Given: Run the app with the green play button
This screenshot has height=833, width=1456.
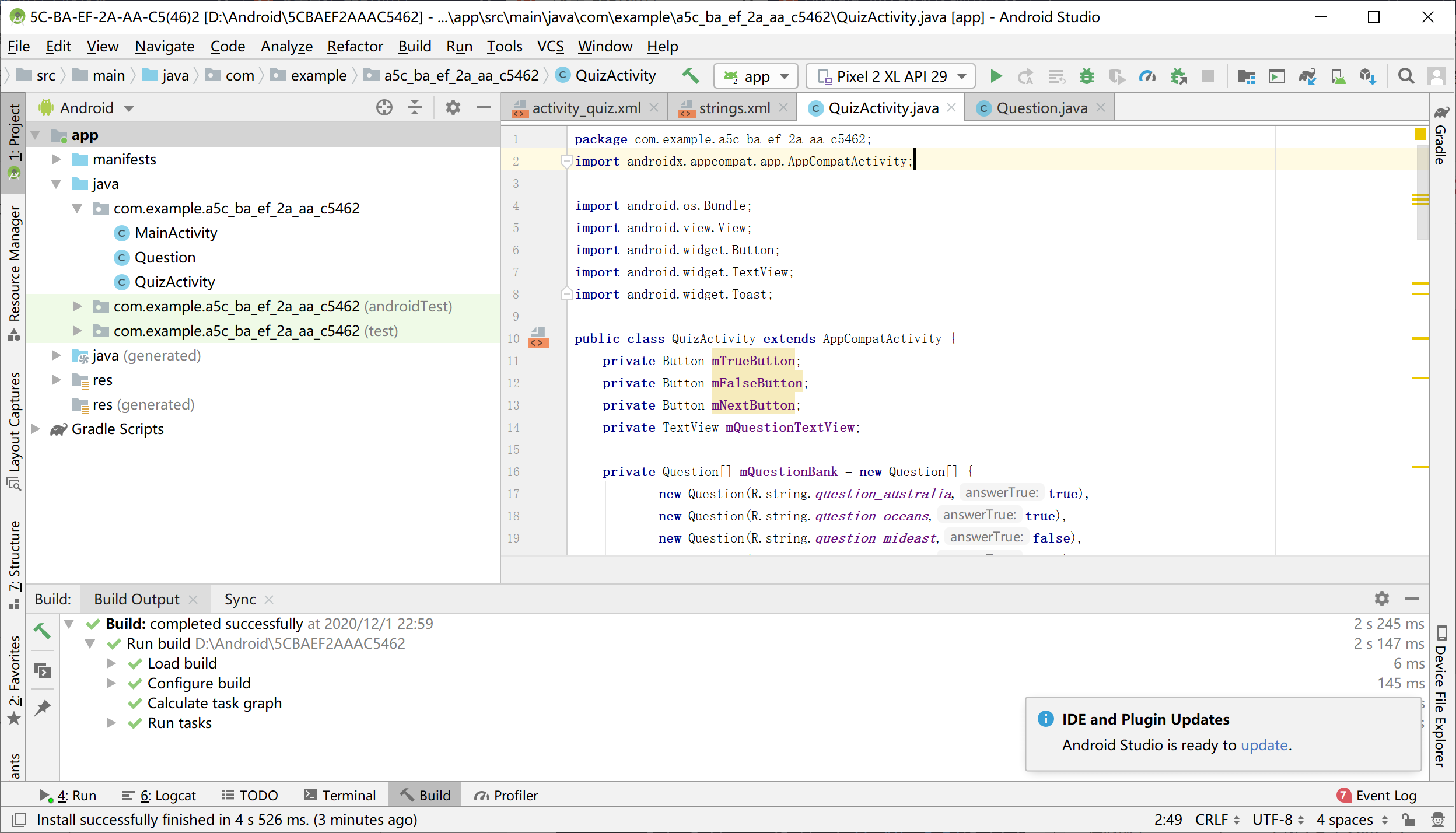Looking at the screenshot, I should pyautogui.click(x=996, y=76).
